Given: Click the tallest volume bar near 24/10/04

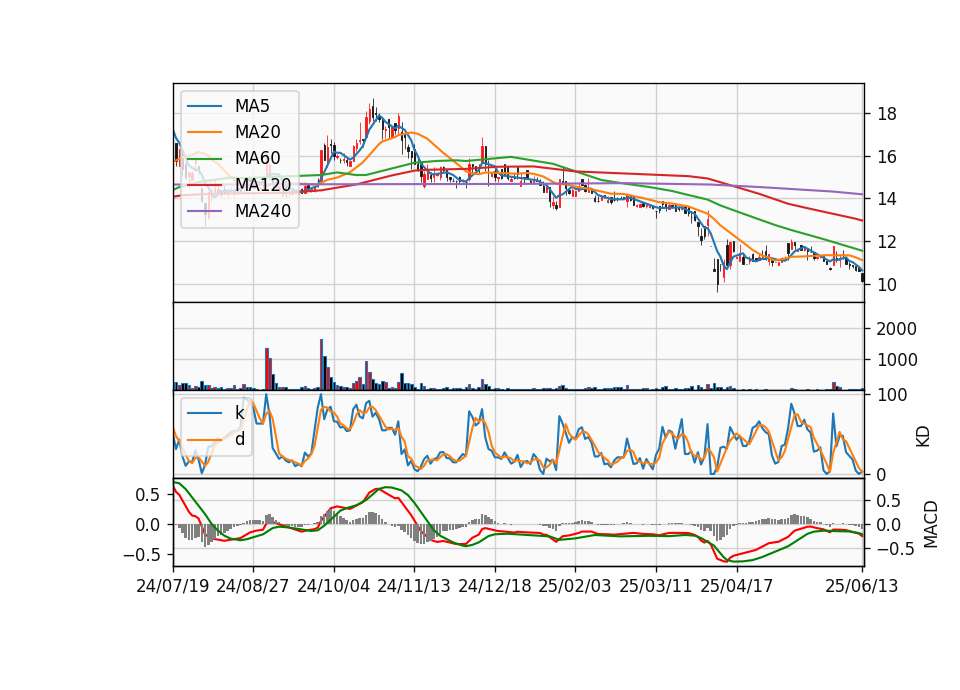Looking at the screenshot, I should pyautogui.click(x=321, y=364).
